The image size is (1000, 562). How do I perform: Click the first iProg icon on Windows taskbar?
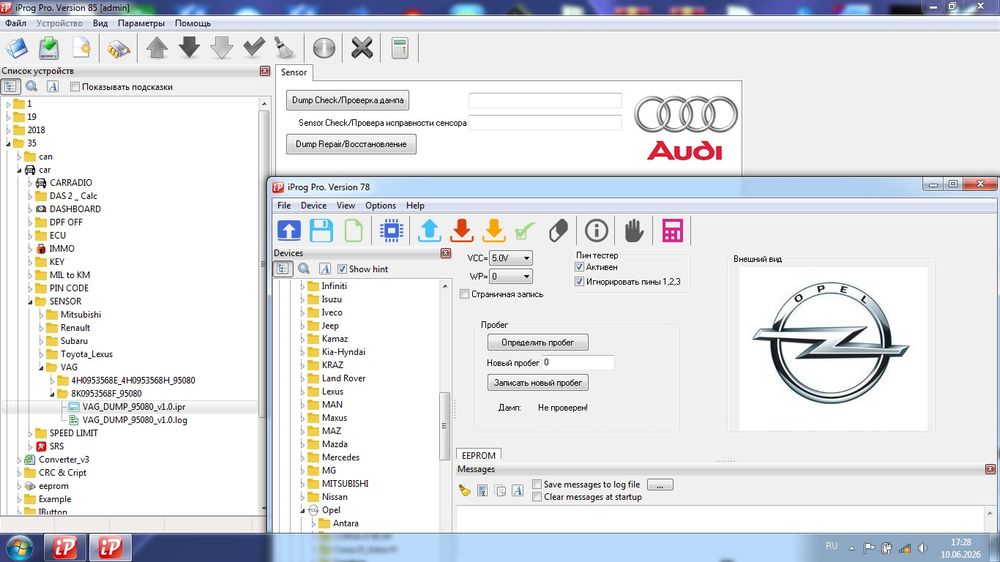click(x=64, y=547)
